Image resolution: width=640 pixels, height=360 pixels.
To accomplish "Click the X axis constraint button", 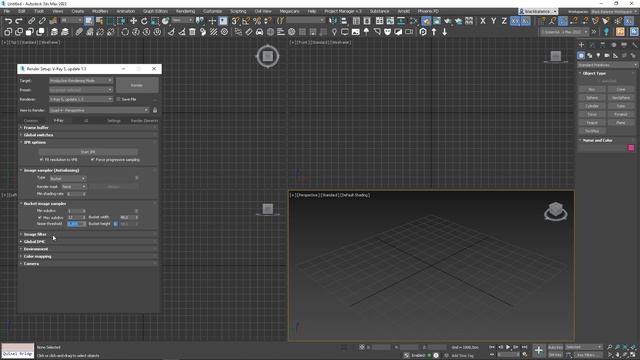I will [x=483, y=20].
